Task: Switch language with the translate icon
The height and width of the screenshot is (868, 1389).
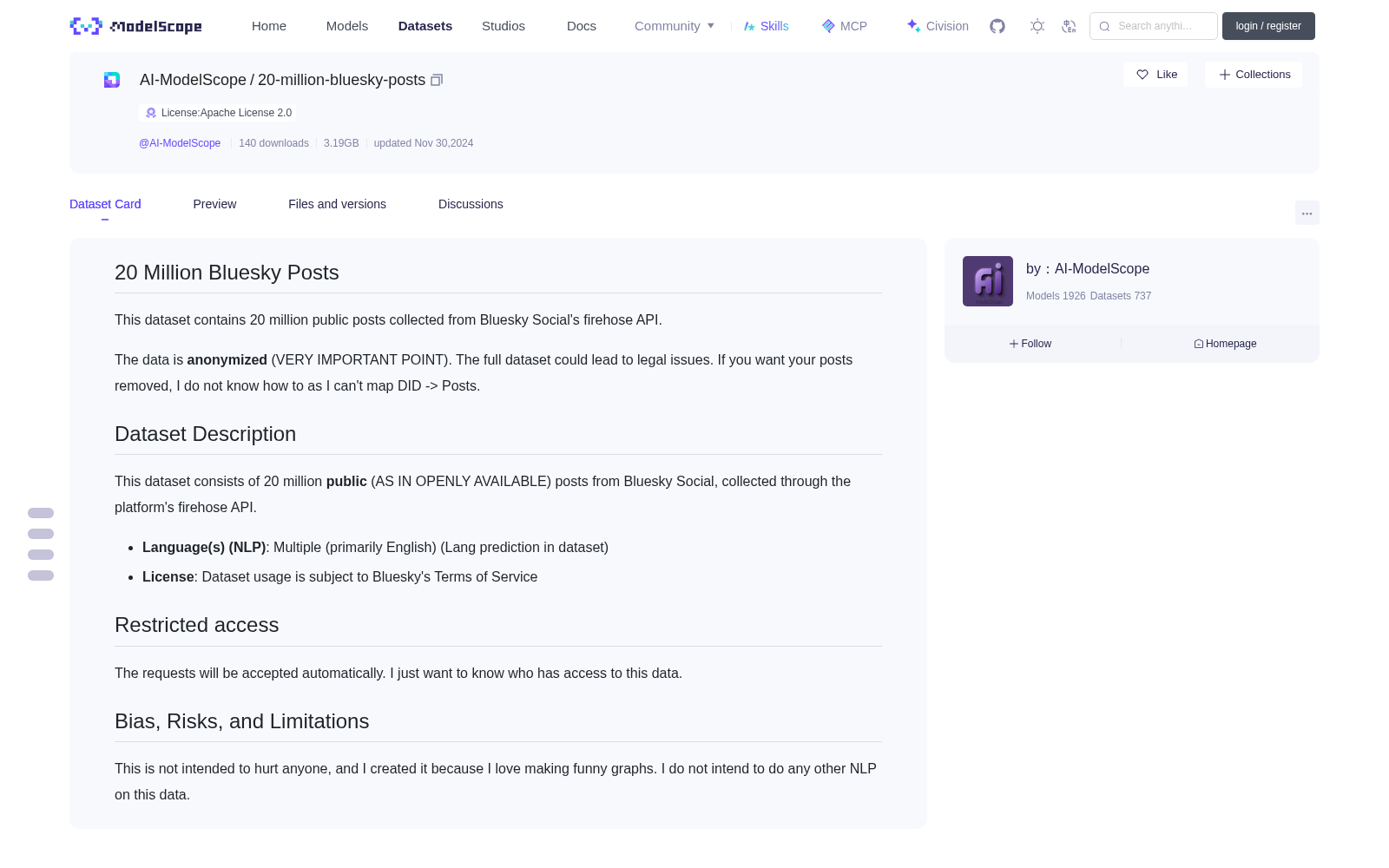Action: pyautogui.click(x=1069, y=26)
